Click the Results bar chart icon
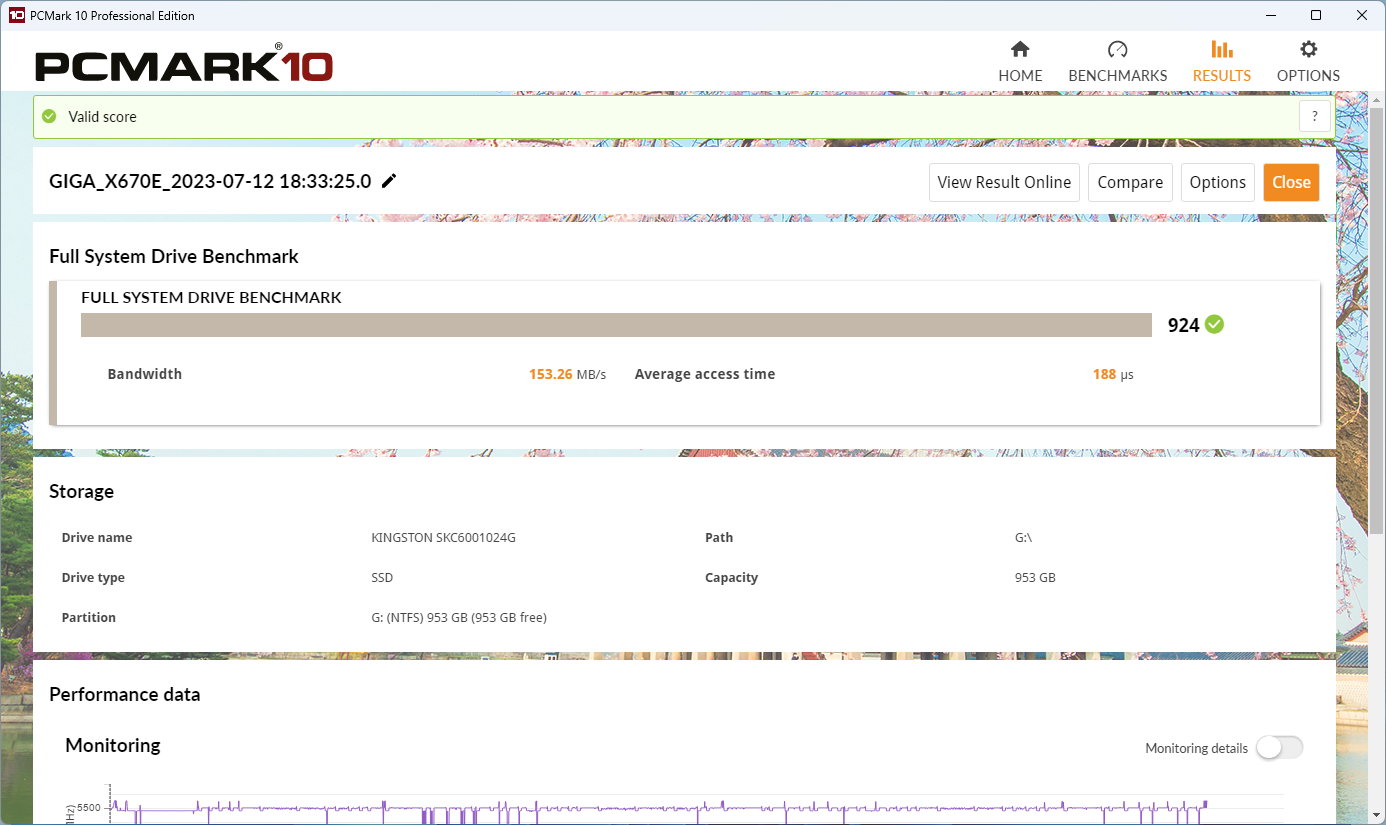The image size is (1386, 825). coord(1221,49)
